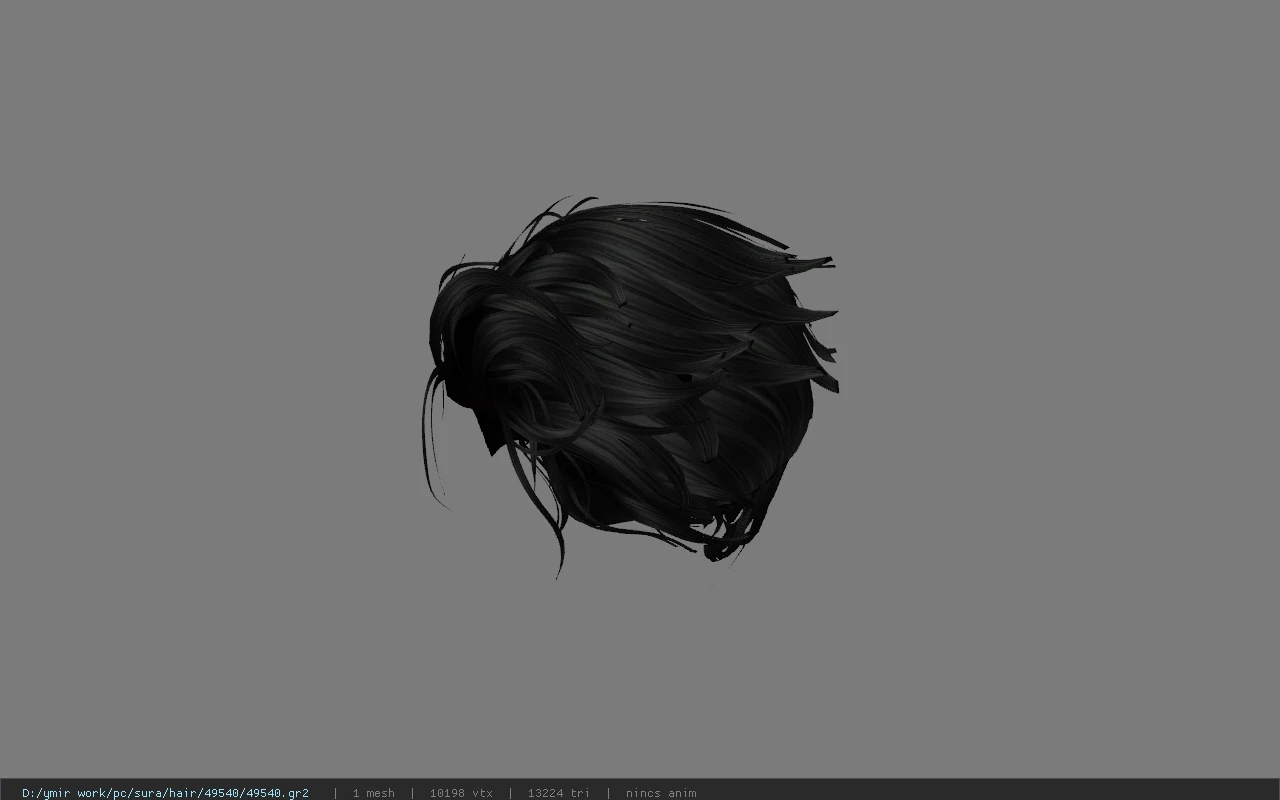1280x800 pixels.
Task: Click the 'nincs anim' status entry
Action: pyautogui.click(x=661, y=793)
